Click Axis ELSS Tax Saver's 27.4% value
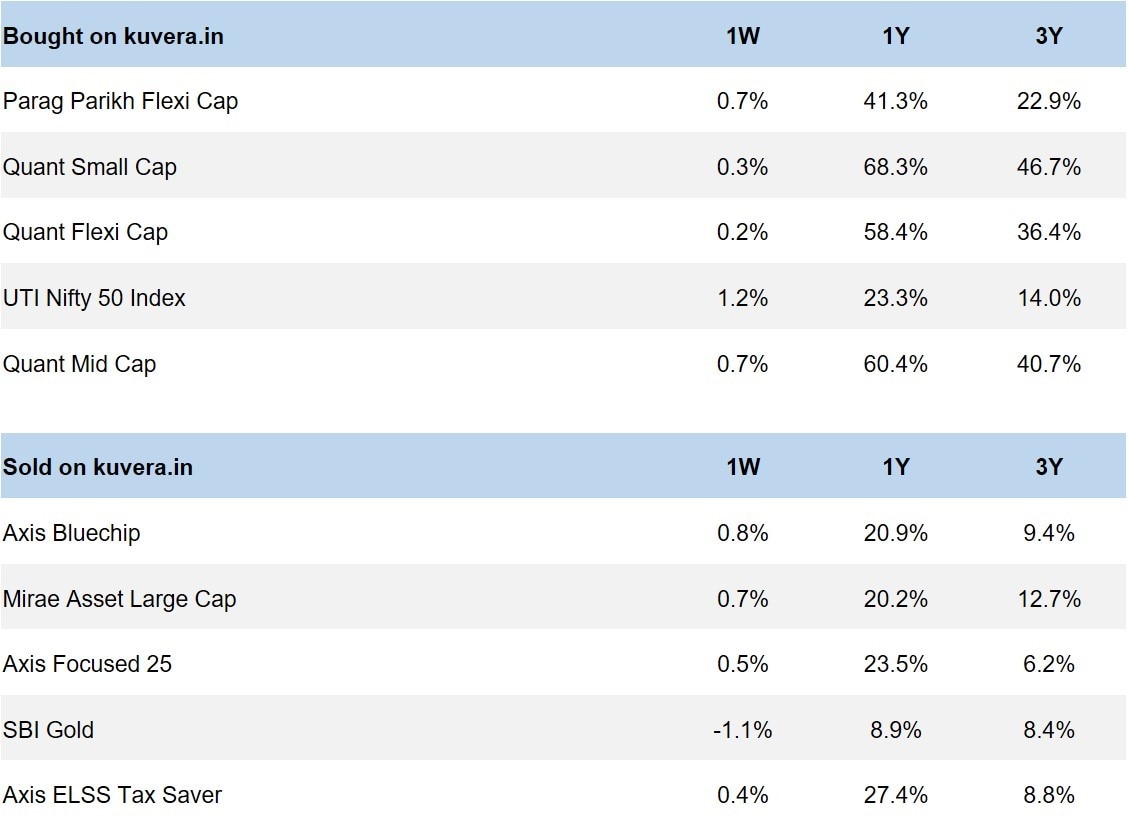This screenshot has height=828, width=1128. click(x=895, y=795)
